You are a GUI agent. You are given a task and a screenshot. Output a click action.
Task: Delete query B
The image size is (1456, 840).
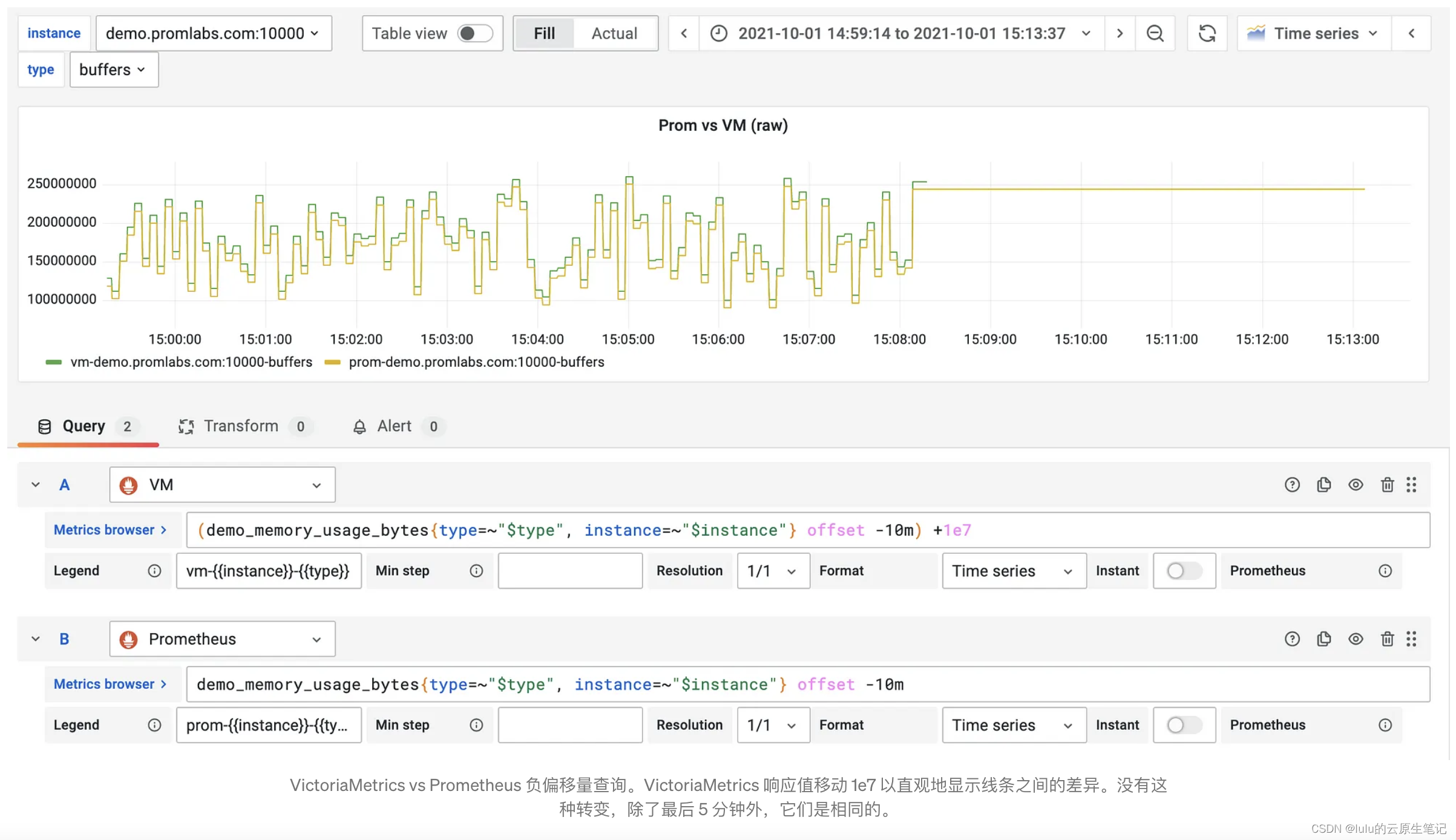click(x=1387, y=639)
